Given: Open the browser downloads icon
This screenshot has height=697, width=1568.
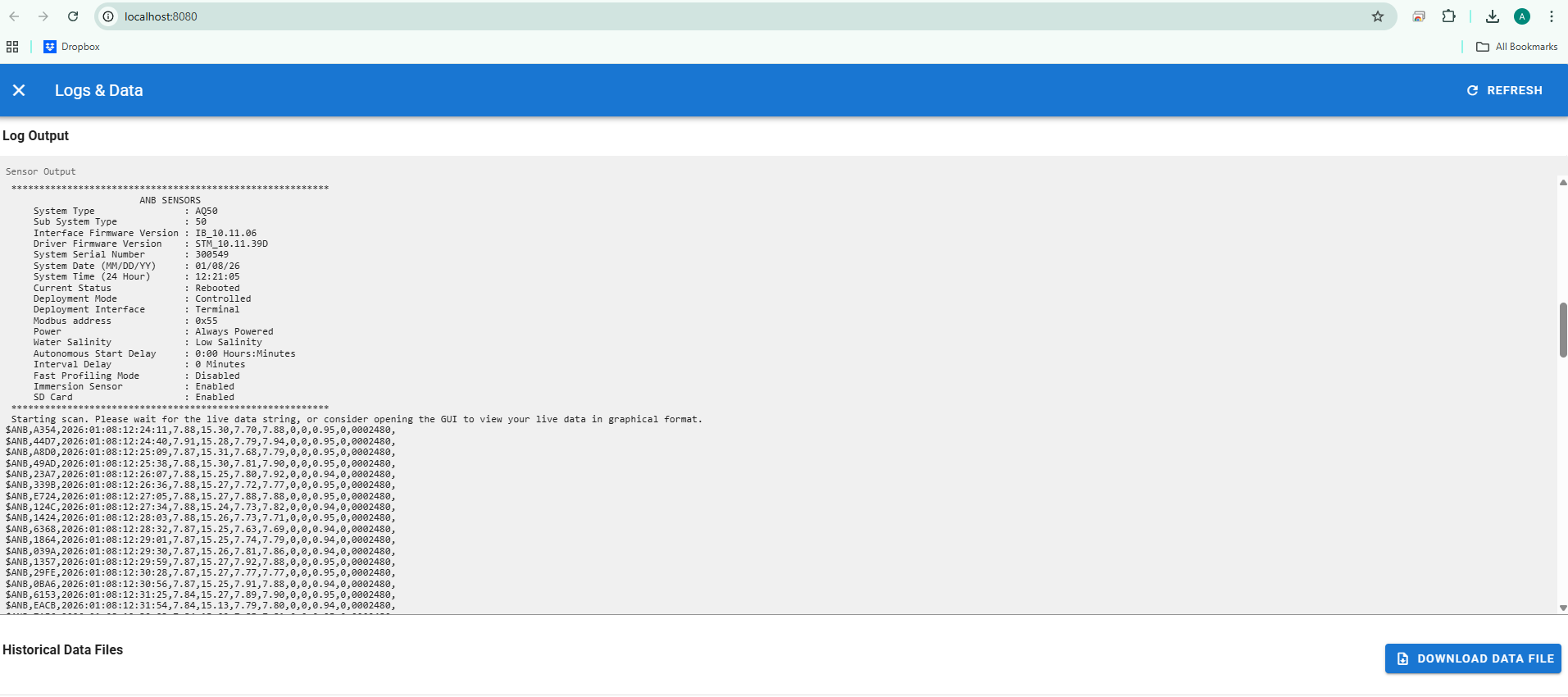Looking at the screenshot, I should click(1493, 16).
